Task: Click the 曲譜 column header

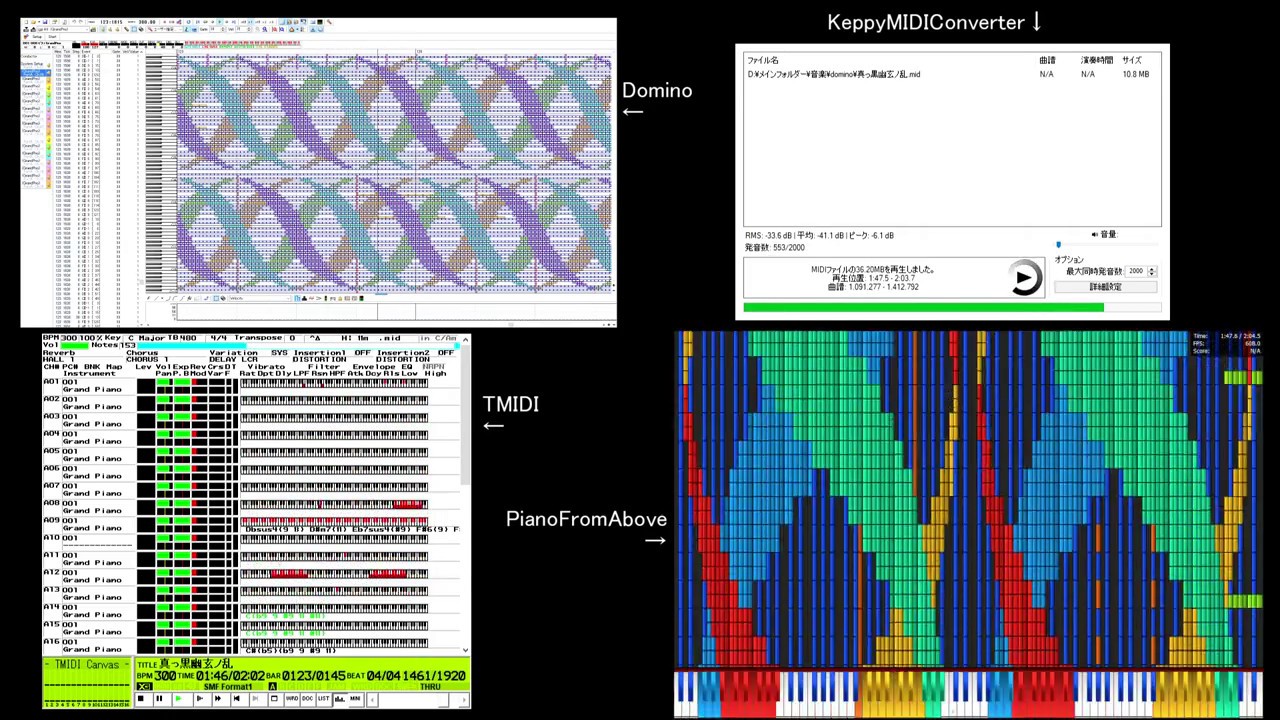Action: click(1047, 61)
